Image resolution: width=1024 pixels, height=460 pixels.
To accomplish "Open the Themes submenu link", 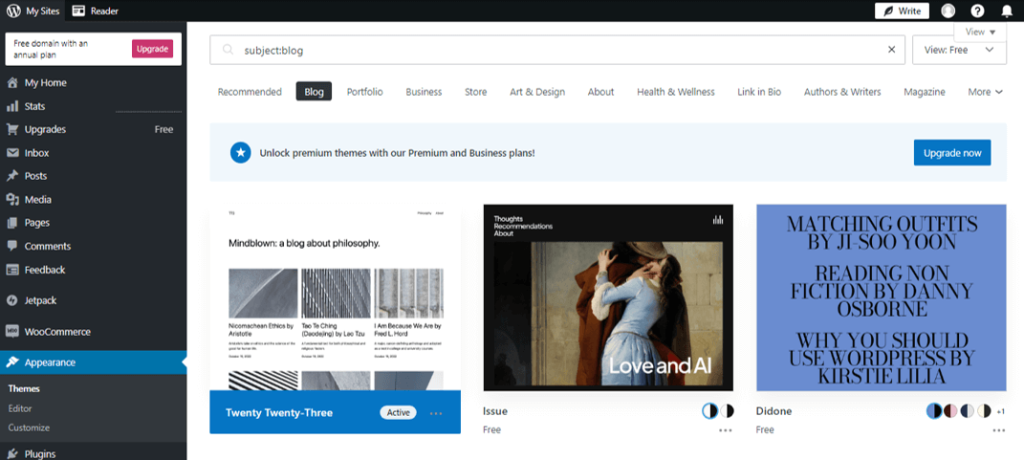I will point(24,389).
